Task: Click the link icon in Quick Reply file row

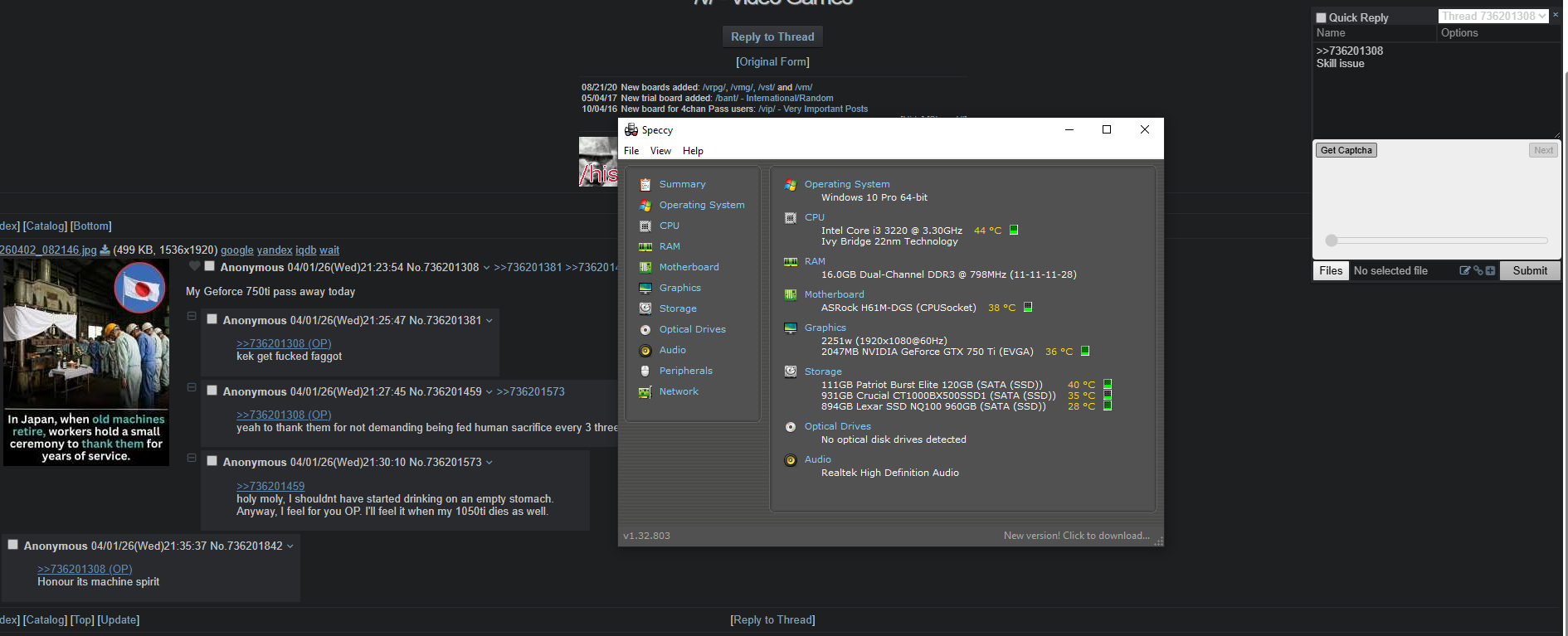Action: (x=1478, y=270)
